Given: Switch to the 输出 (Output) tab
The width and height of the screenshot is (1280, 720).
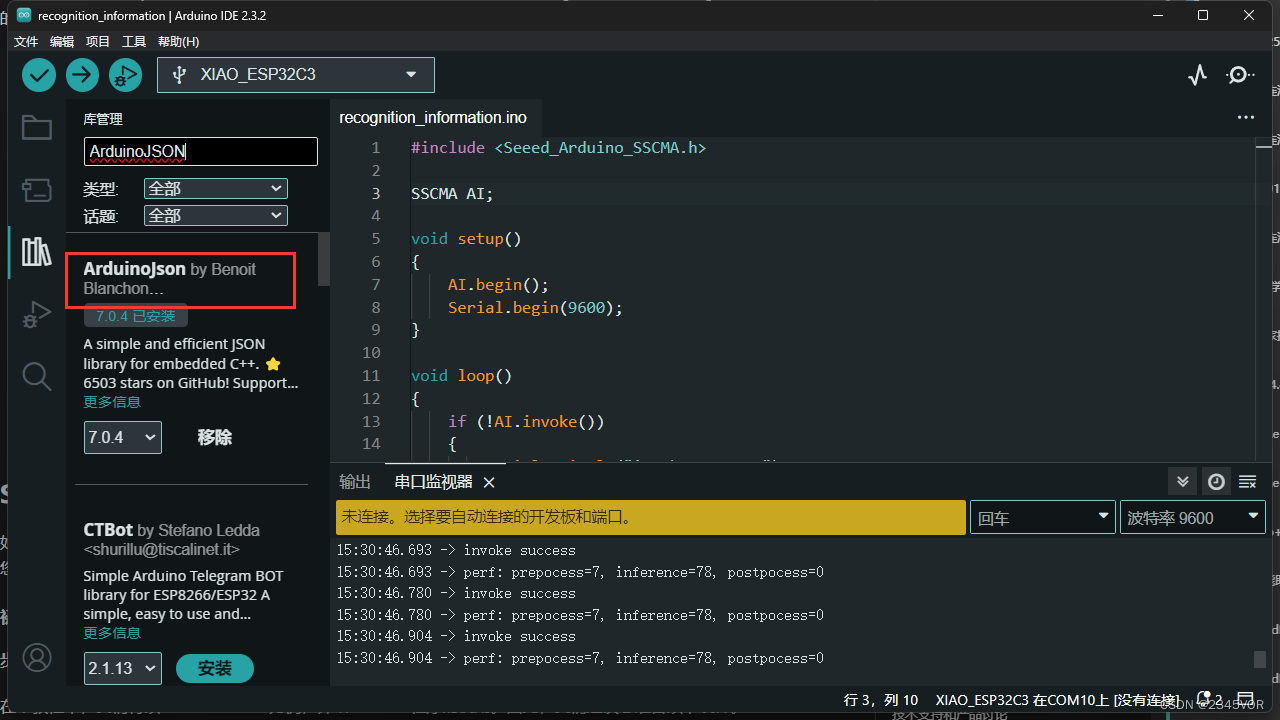Looking at the screenshot, I should click(x=354, y=482).
